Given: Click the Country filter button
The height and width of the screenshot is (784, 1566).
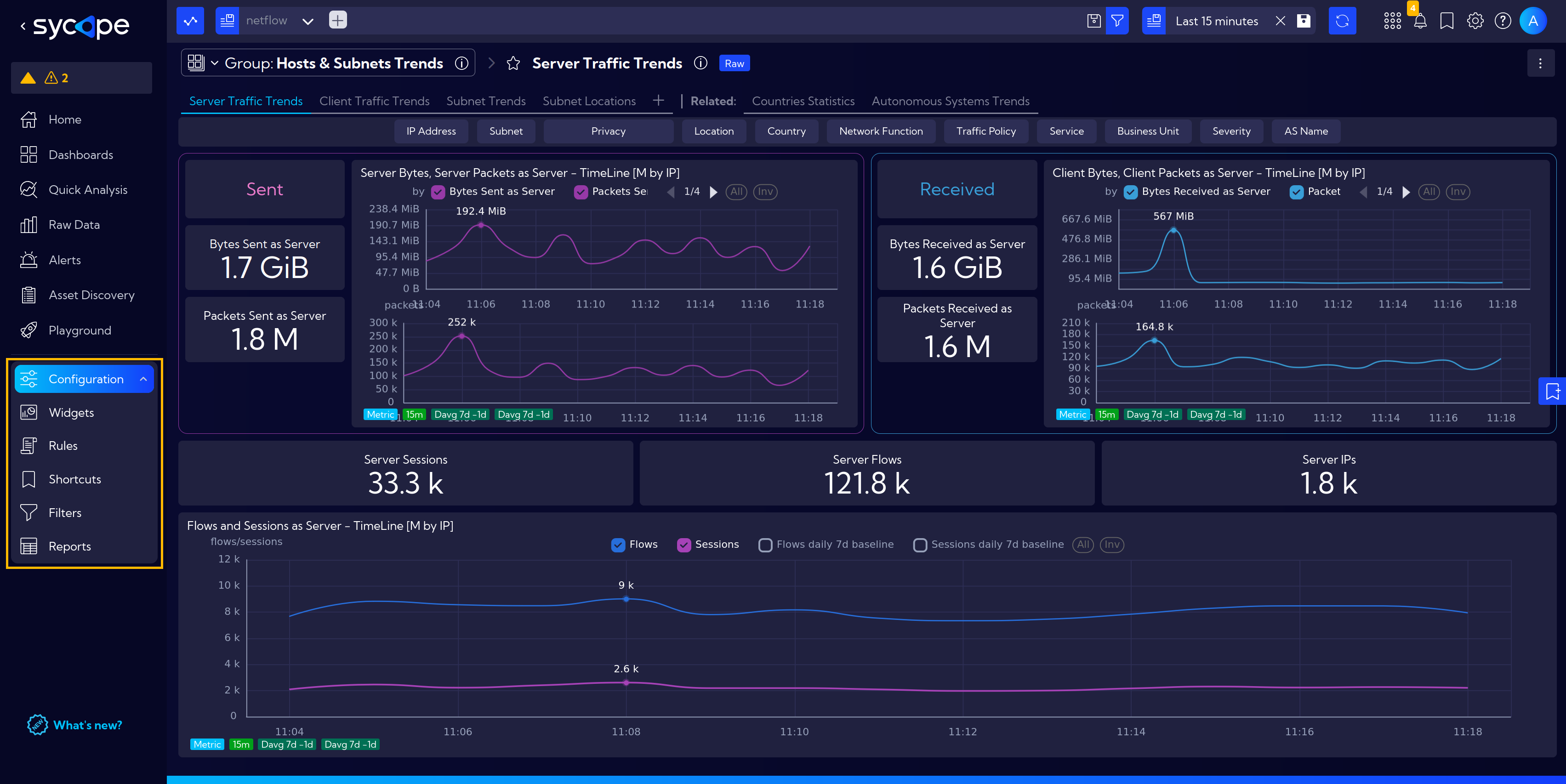Looking at the screenshot, I should pos(786,131).
